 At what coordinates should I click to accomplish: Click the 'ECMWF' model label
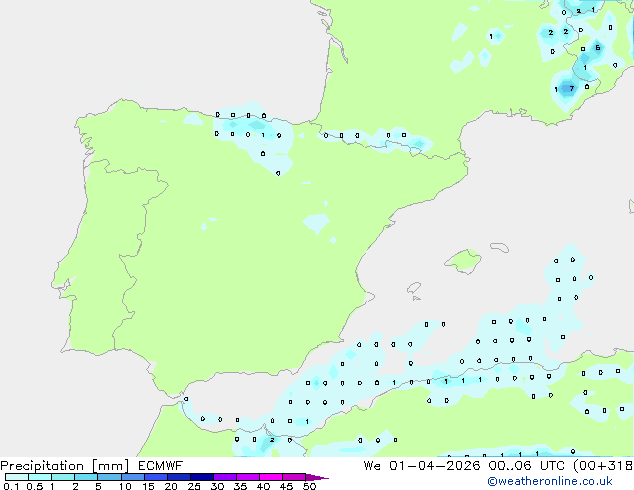[161, 466]
